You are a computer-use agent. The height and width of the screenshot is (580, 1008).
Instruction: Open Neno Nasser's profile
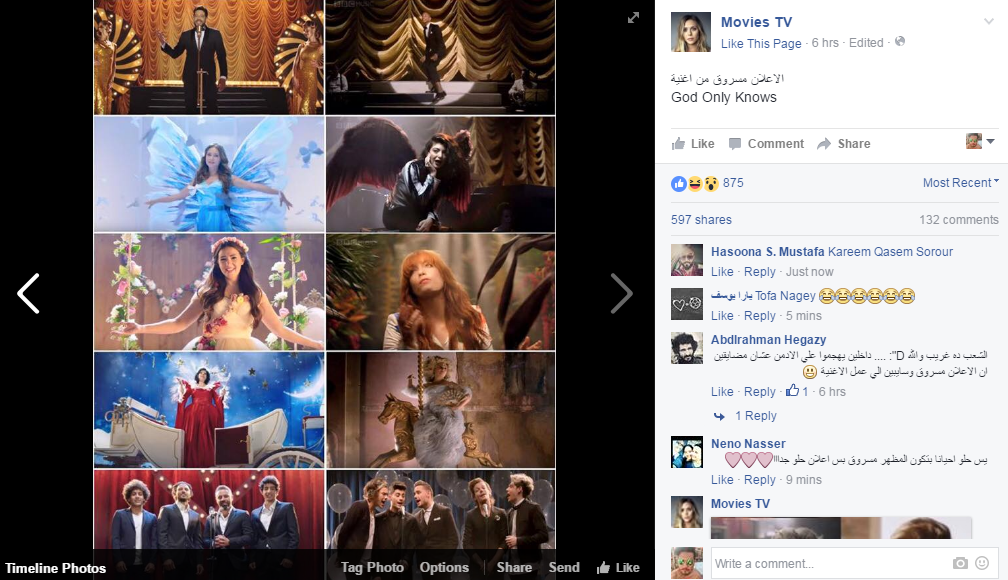point(748,444)
